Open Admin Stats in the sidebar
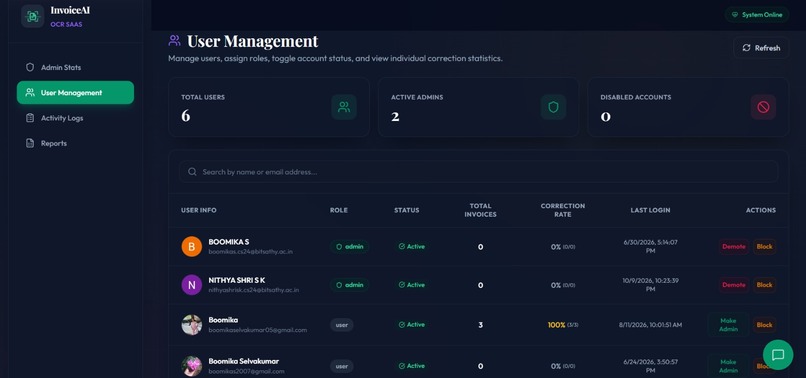 click(x=75, y=67)
